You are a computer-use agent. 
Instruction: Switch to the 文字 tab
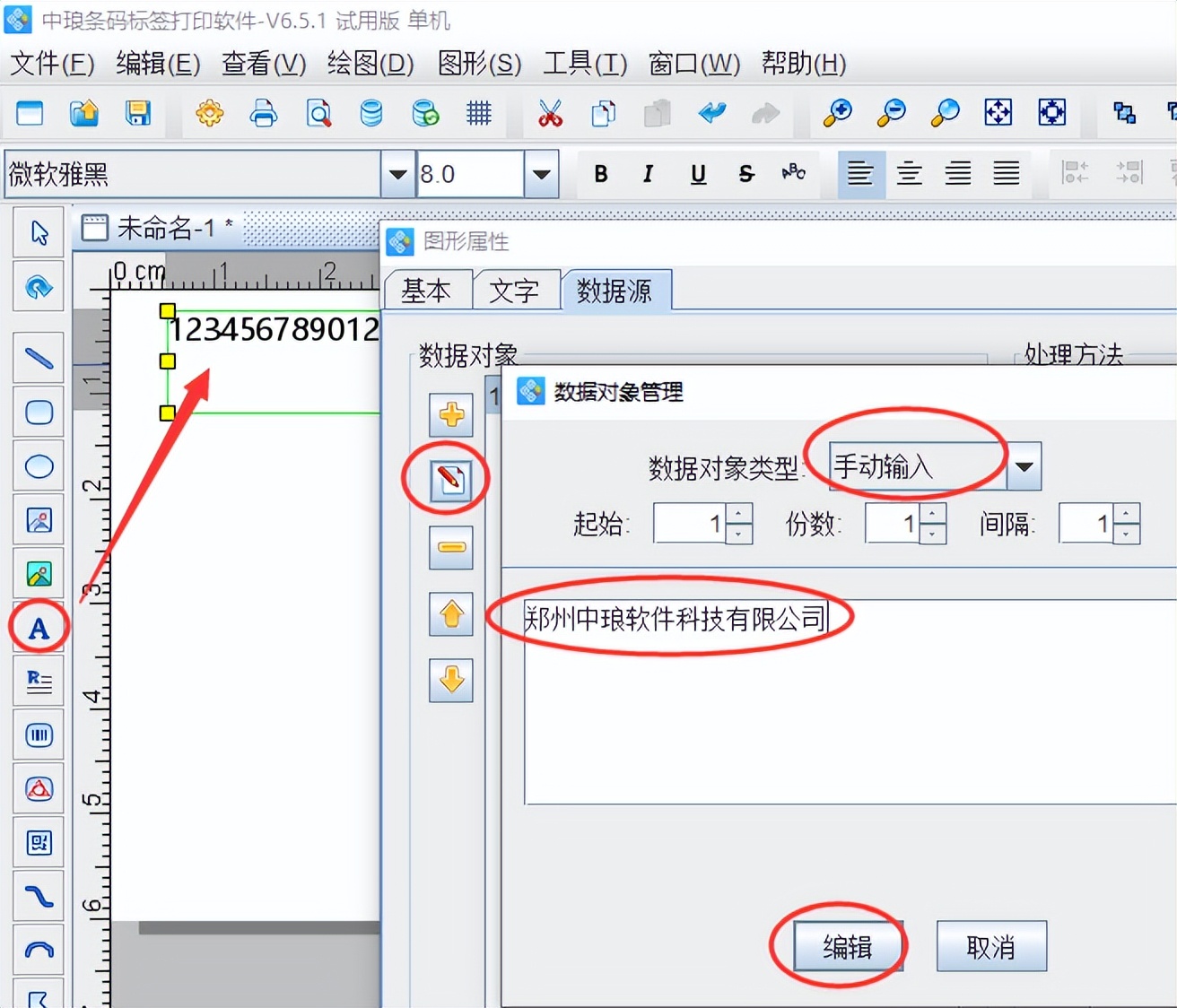[515, 289]
